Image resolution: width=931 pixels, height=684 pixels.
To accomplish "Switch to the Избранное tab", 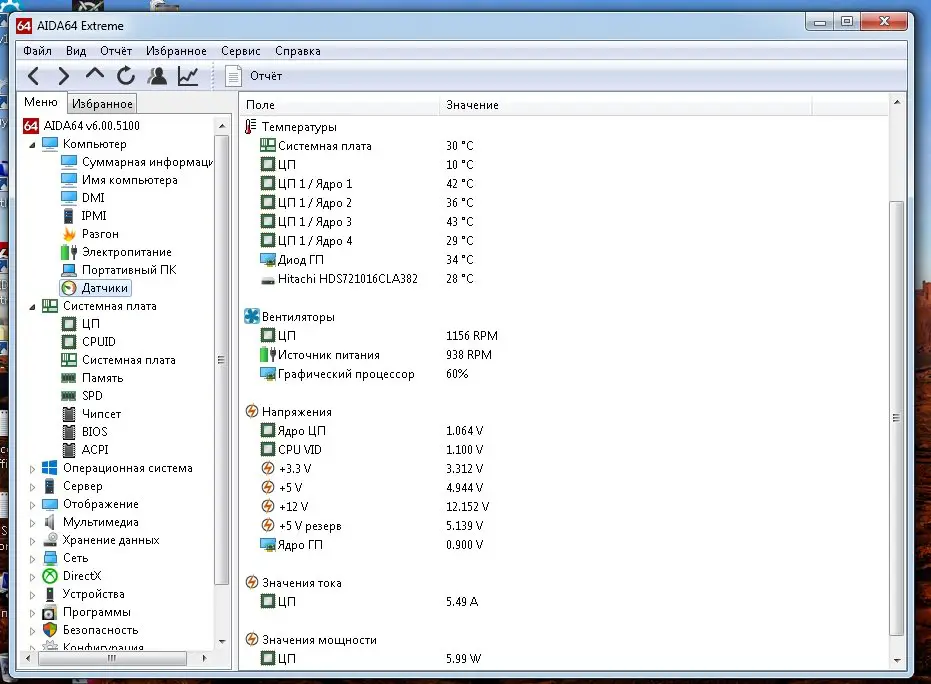I will coord(102,104).
